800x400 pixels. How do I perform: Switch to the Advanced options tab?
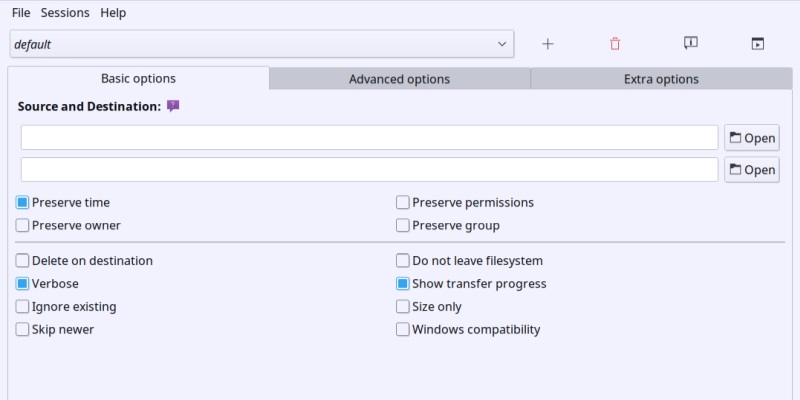pyautogui.click(x=399, y=79)
